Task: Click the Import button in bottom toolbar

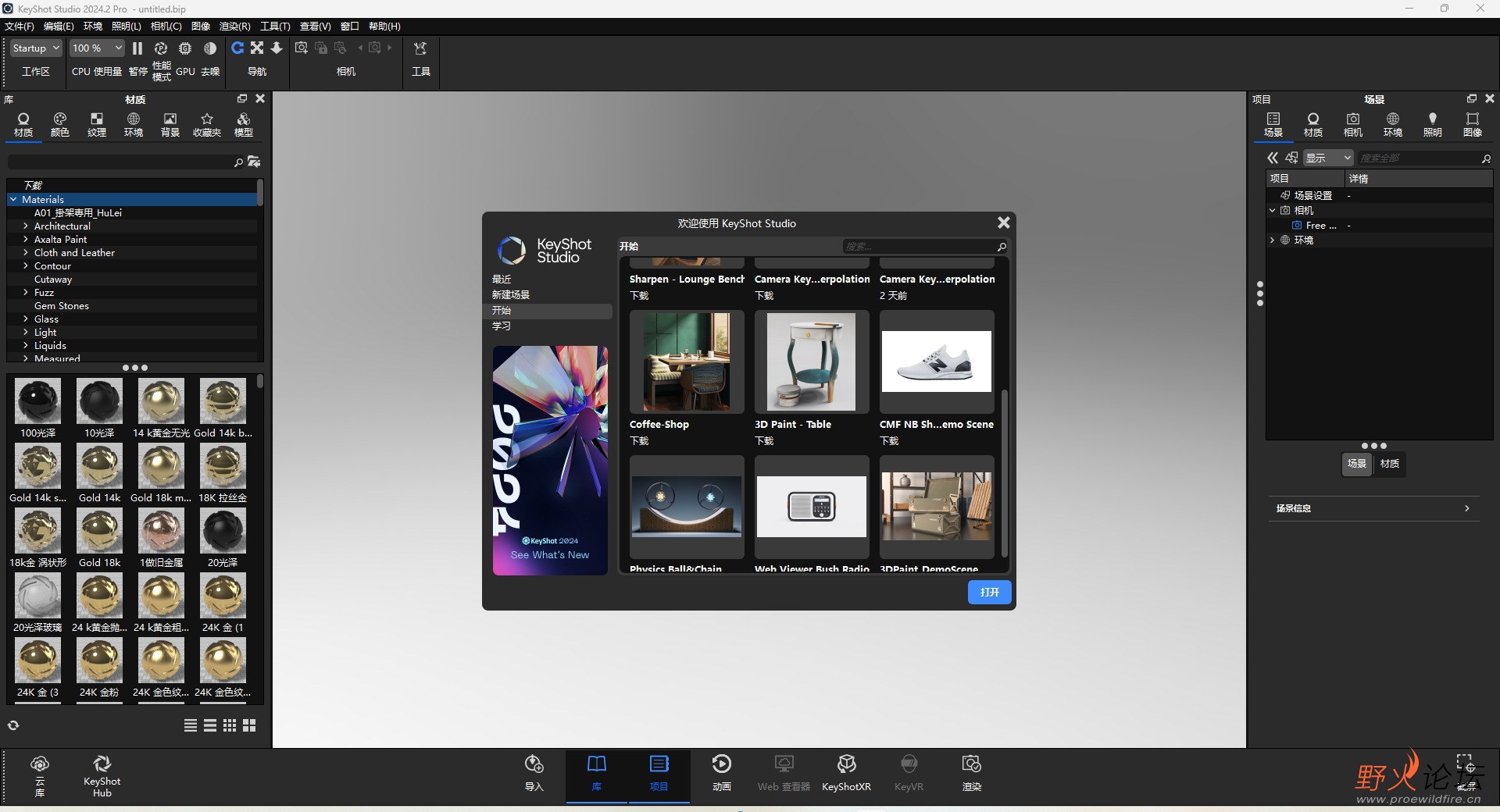Action: [x=534, y=774]
